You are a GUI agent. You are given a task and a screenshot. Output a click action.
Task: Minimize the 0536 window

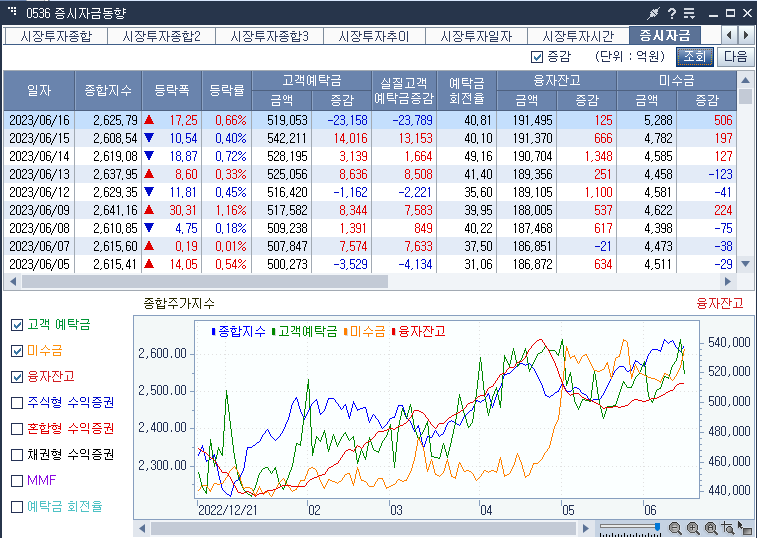point(714,14)
